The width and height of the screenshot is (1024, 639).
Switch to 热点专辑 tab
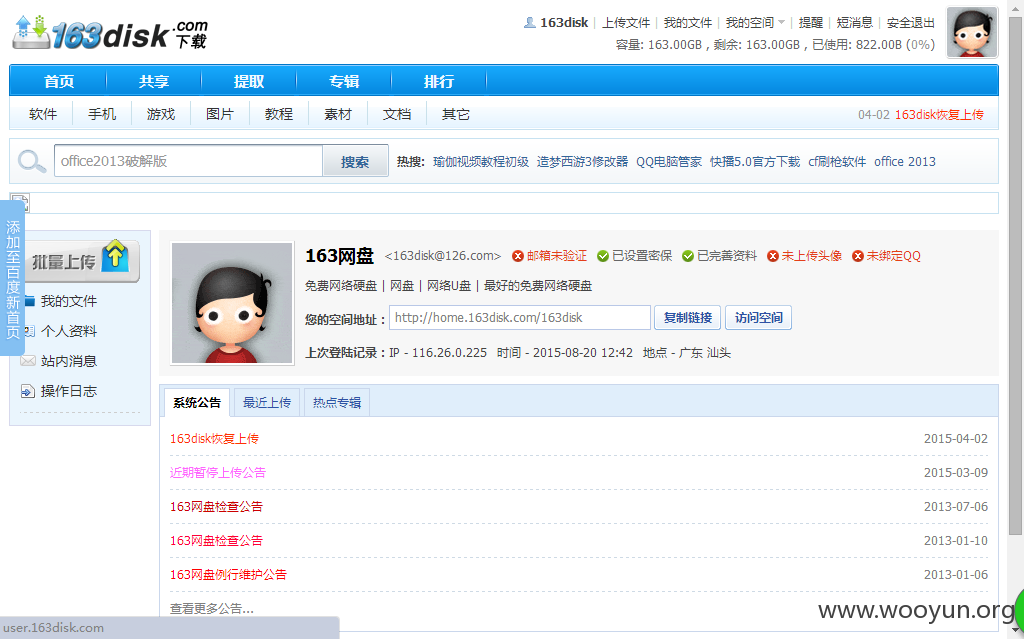[336, 402]
